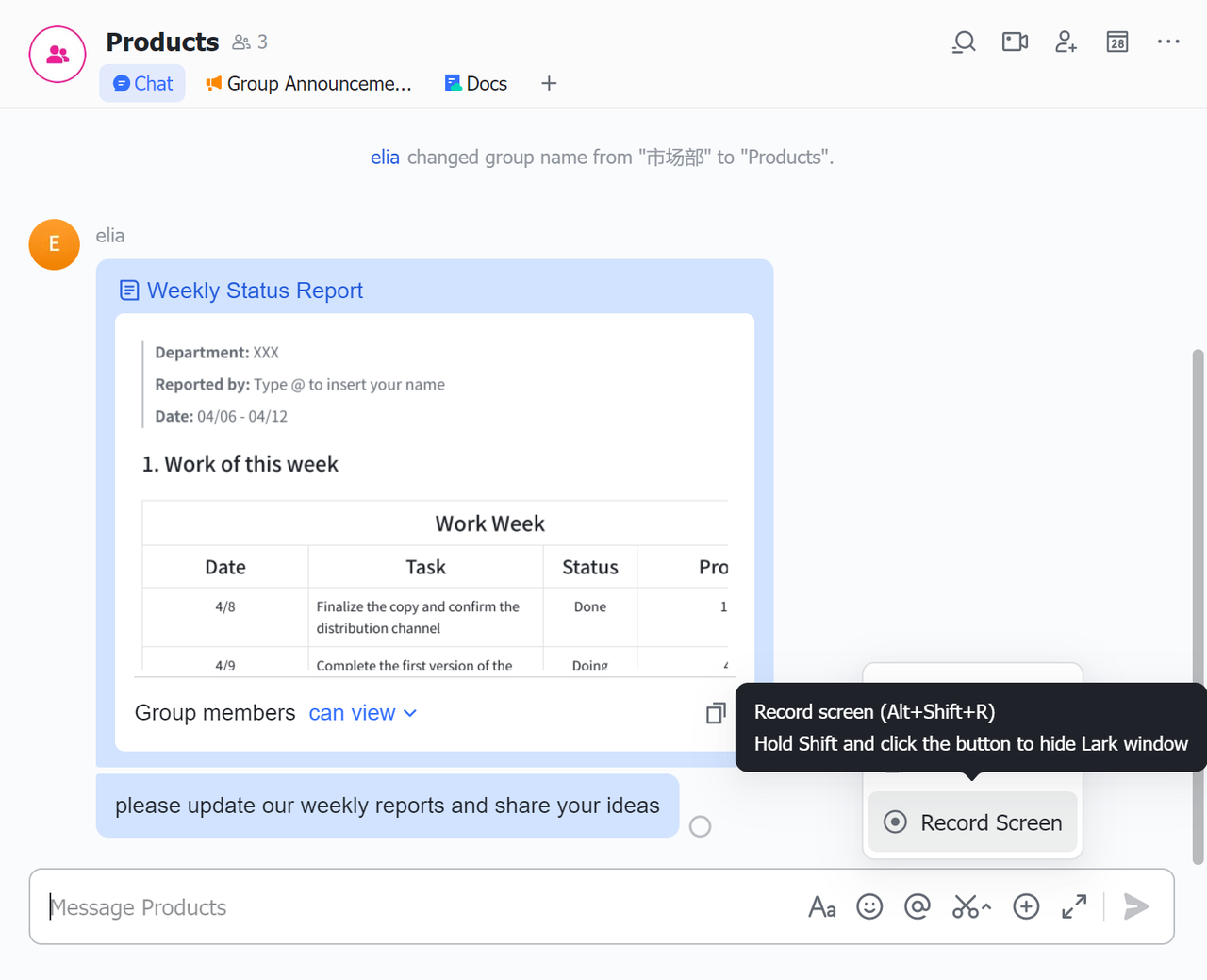Add a new tab with plus button
The width and height of the screenshot is (1207, 980).
(x=549, y=84)
